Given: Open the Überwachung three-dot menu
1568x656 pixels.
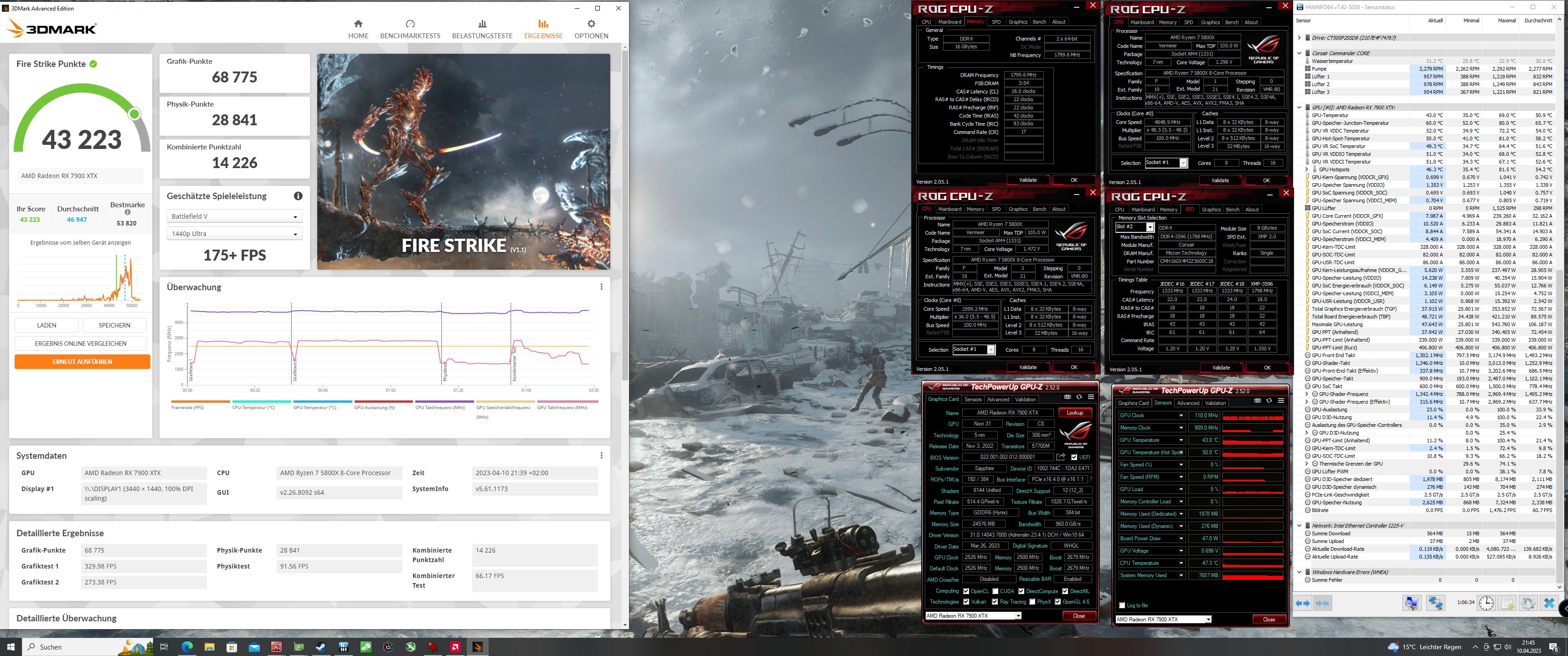Looking at the screenshot, I should pyautogui.click(x=601, y=287).
